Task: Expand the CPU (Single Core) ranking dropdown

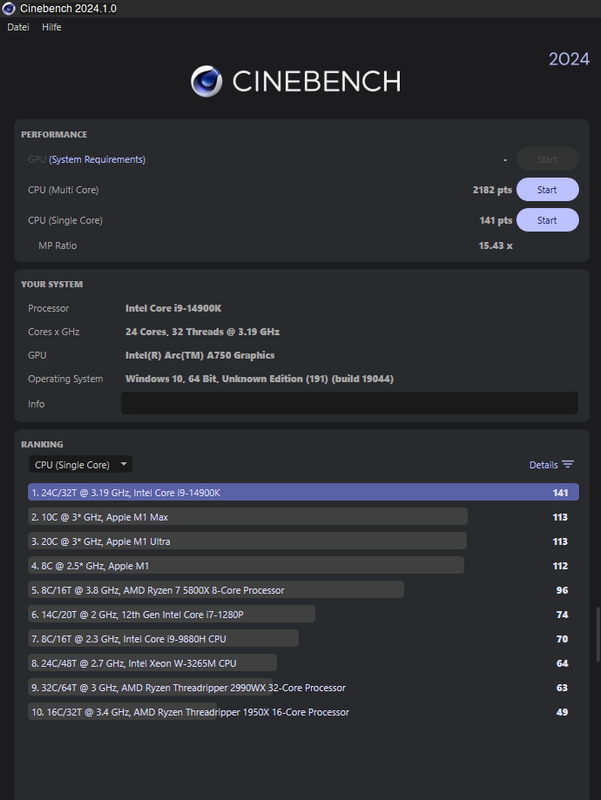Action: [81, 464]
